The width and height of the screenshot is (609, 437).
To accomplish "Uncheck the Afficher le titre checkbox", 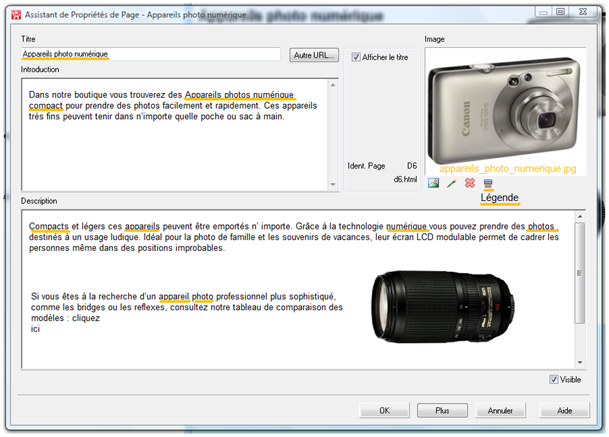I will [357, 57].
